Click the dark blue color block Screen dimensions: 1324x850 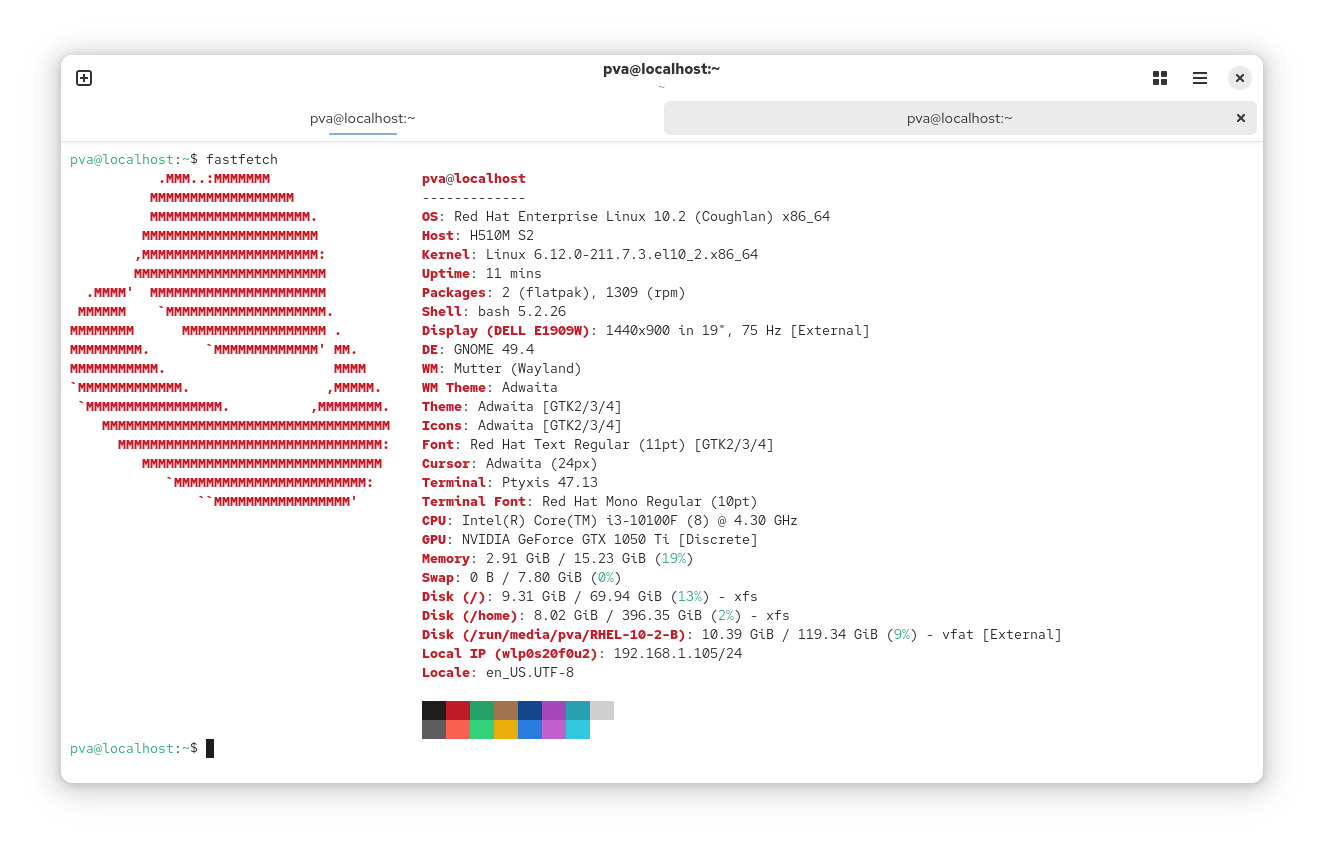pos(530,710)
